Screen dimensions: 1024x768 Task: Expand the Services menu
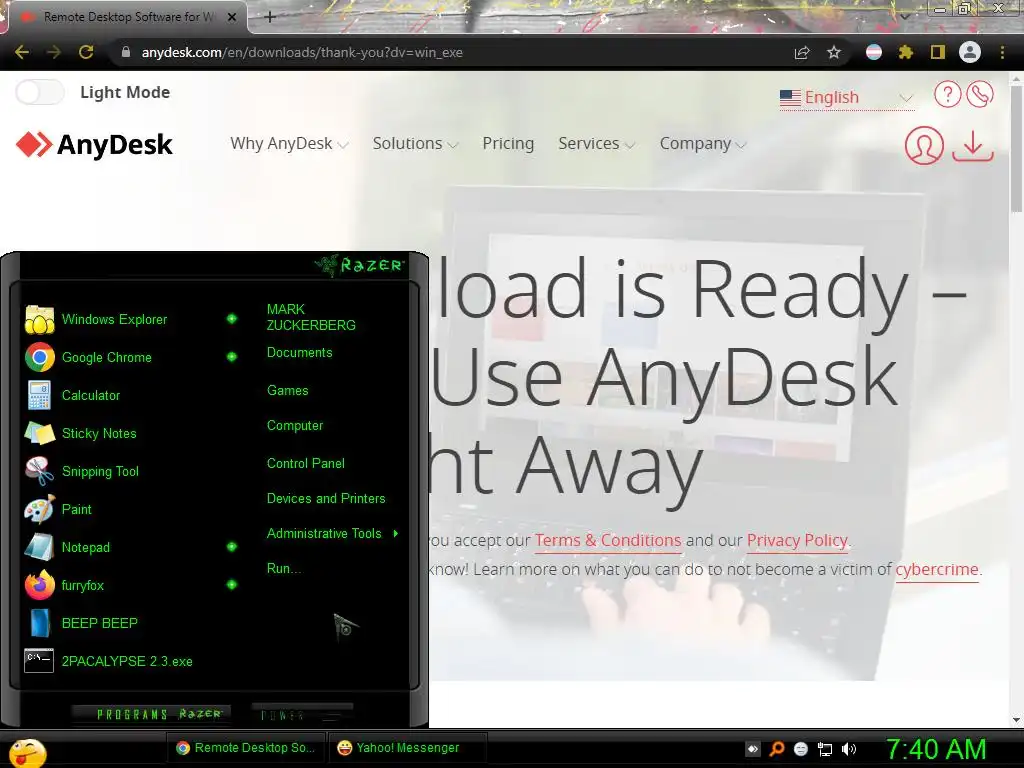pyautogui.click(x=596, y=144)
